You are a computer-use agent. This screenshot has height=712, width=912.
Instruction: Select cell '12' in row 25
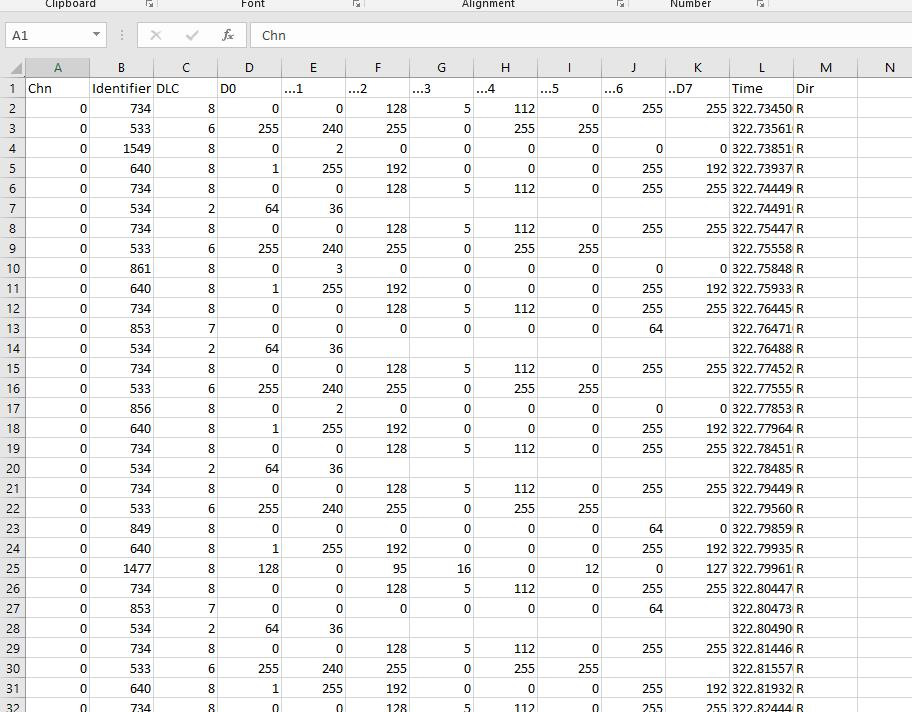(569, 568)
